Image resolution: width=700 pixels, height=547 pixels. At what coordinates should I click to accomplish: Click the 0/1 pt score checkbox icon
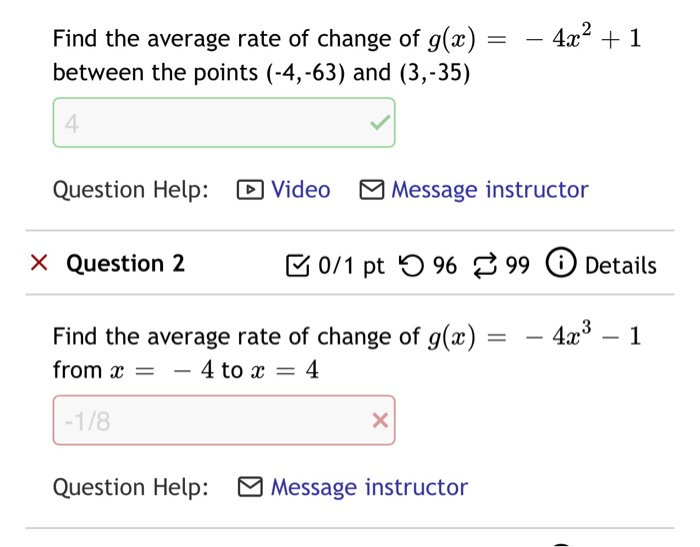point(298,266)
